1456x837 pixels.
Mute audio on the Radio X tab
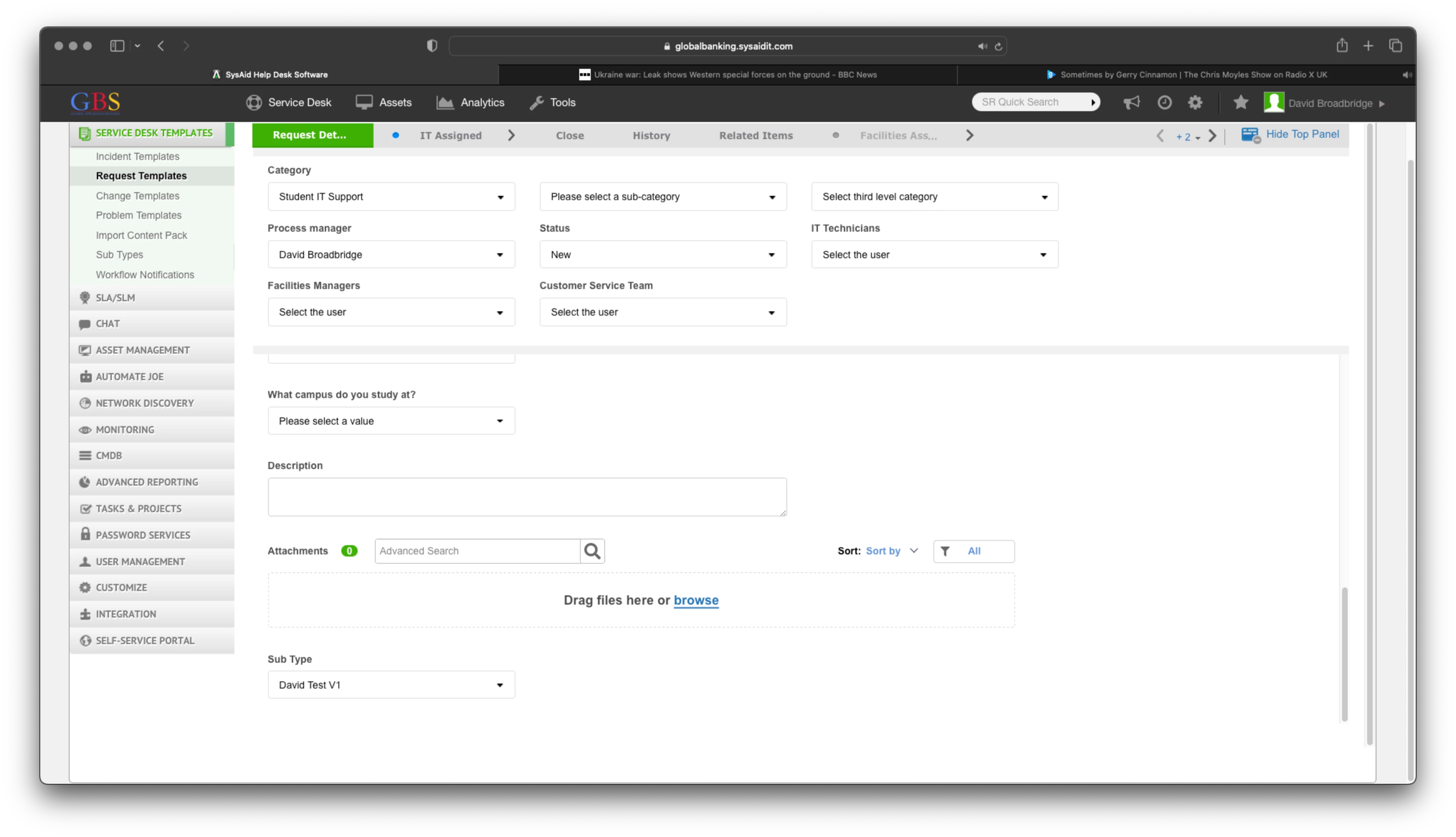coord(1407,75)
